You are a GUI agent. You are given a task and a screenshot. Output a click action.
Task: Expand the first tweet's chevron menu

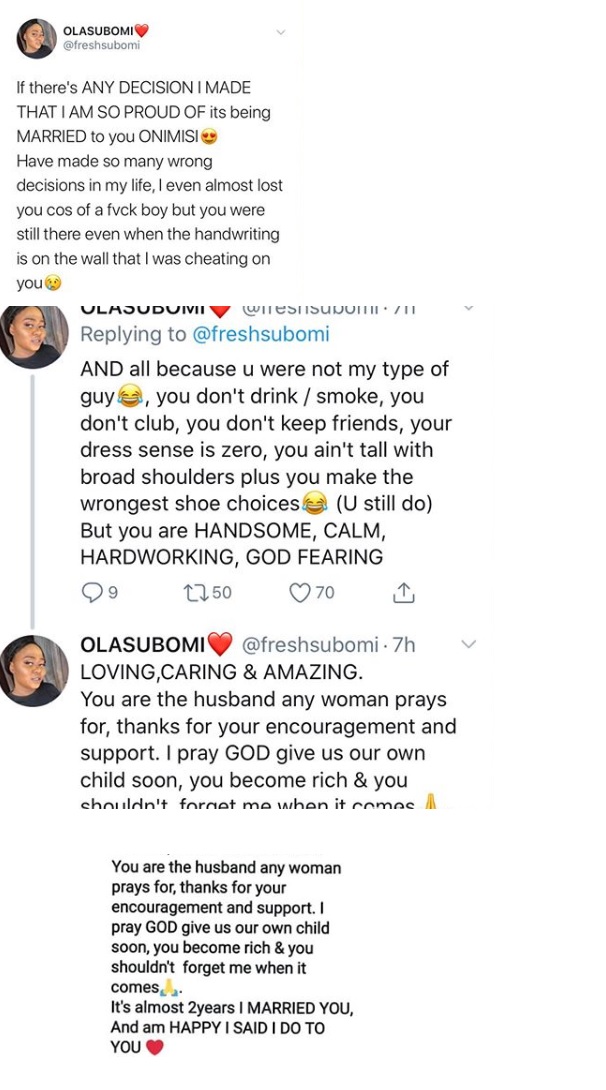[282, 32]
